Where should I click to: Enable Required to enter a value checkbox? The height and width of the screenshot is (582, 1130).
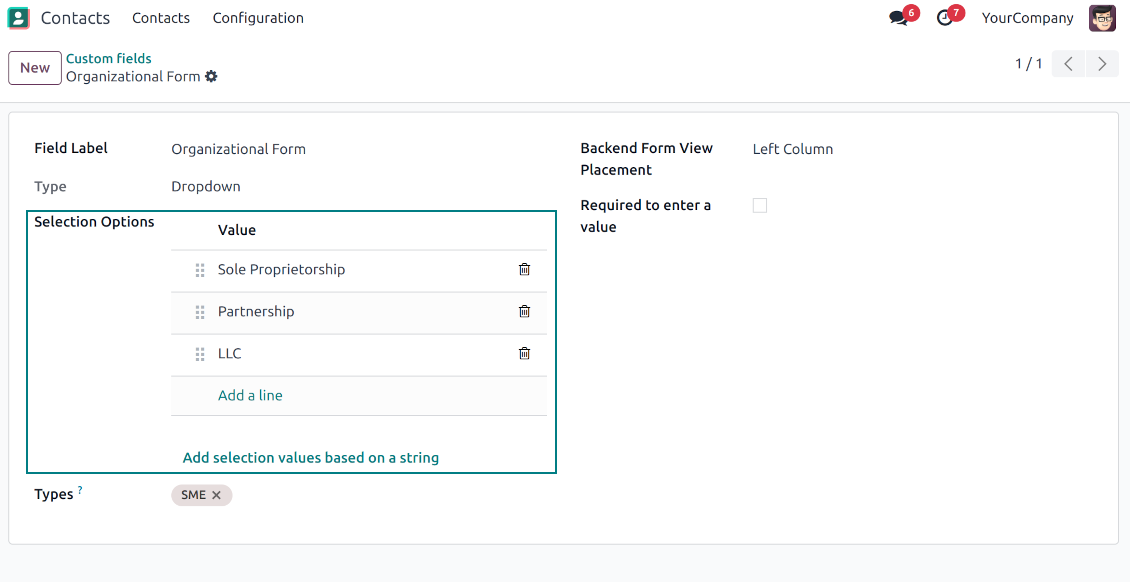(760, 205)
